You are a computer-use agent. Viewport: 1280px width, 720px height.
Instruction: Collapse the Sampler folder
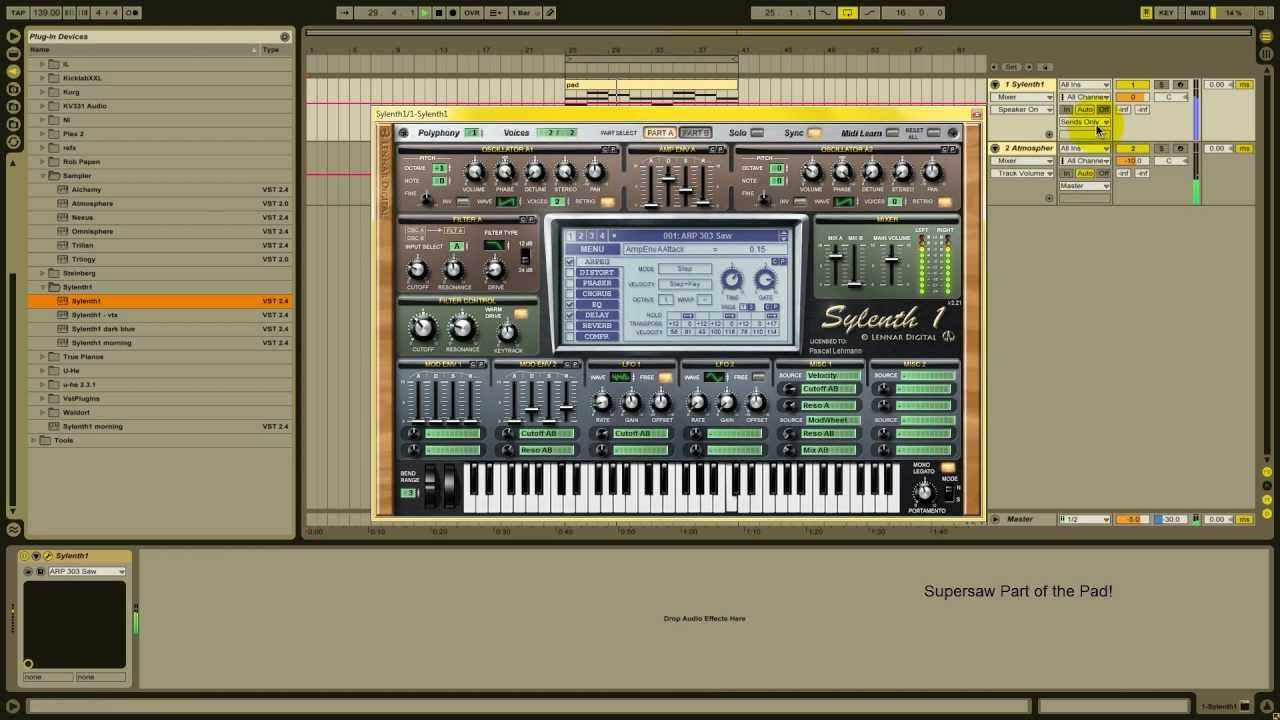point(42,176)
